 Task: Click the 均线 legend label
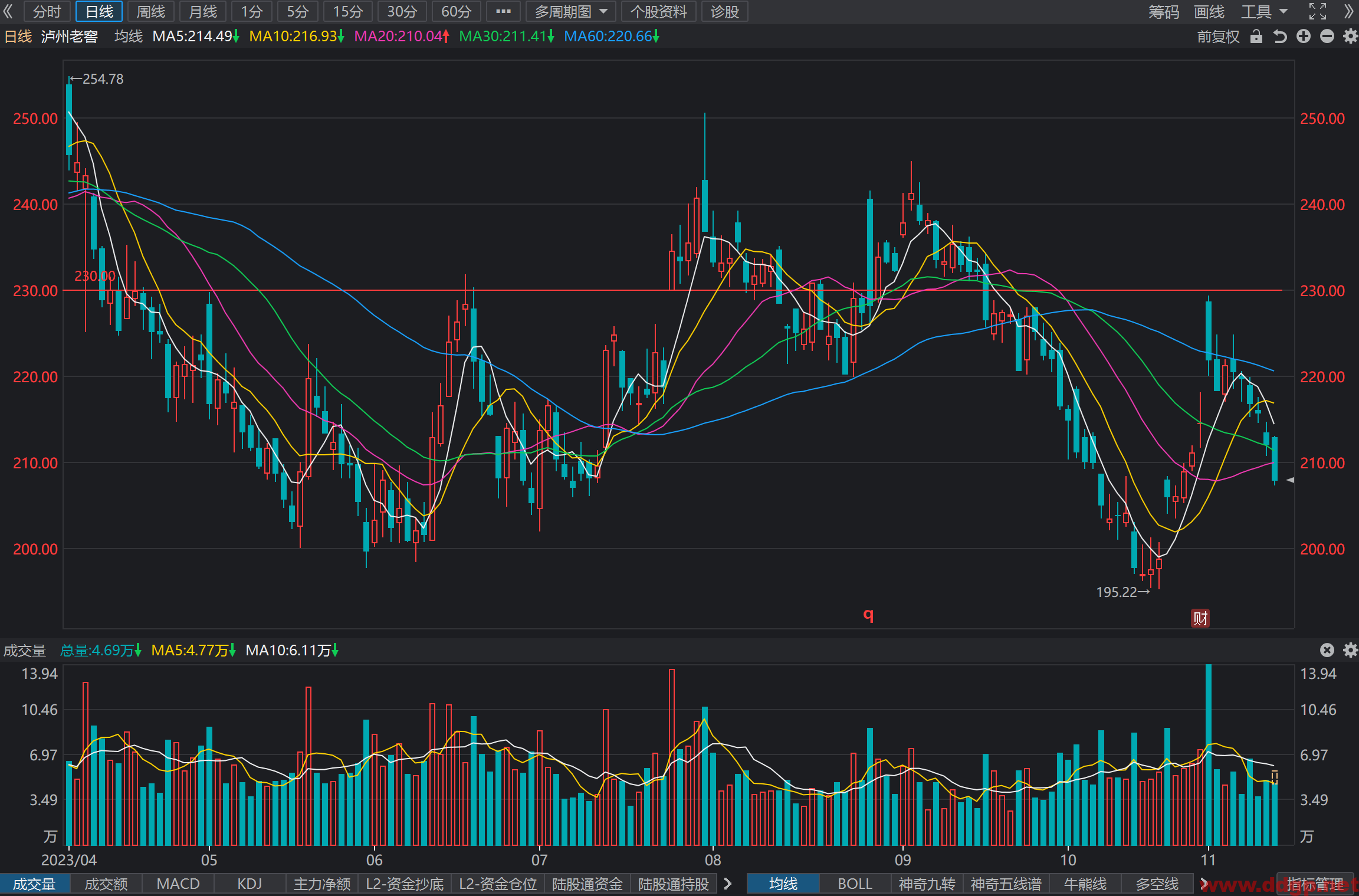[x=129, y=37]
